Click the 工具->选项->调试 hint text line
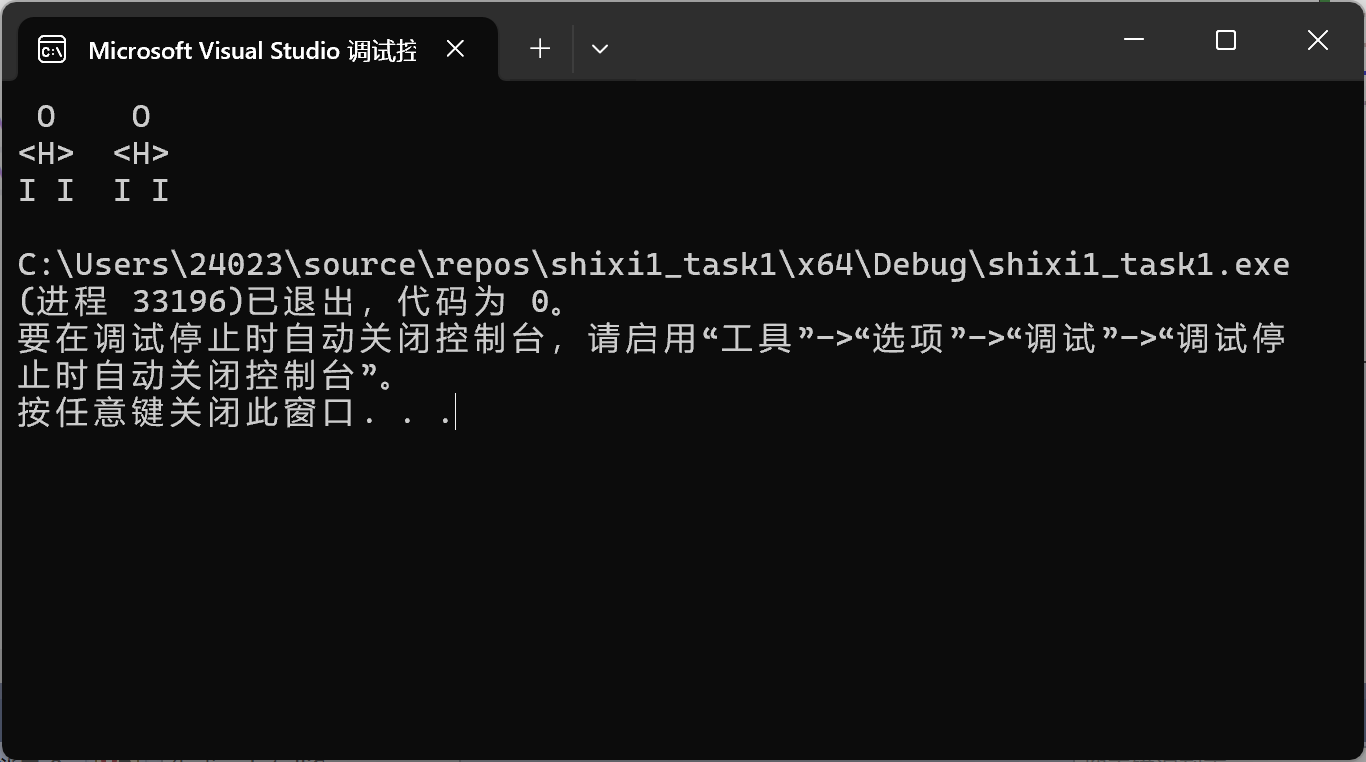Image resolution: width=1366 pixels, height=762 pixels. pos(651,339)
